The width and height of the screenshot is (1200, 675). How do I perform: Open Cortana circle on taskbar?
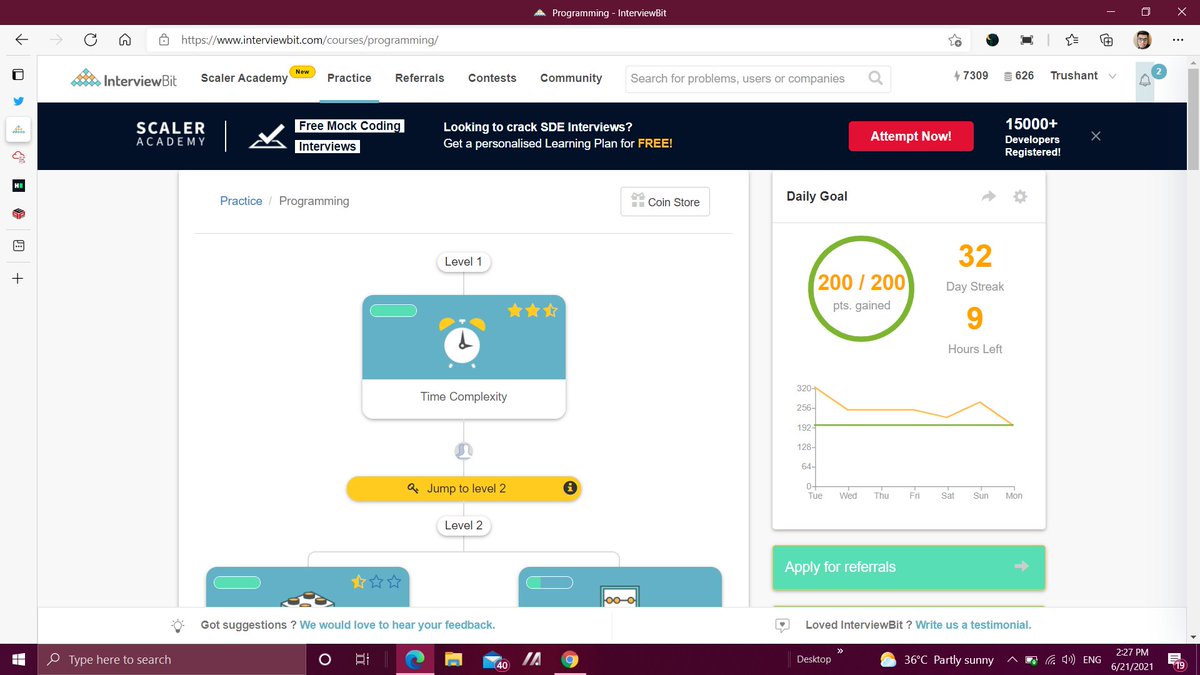[324, 660]
